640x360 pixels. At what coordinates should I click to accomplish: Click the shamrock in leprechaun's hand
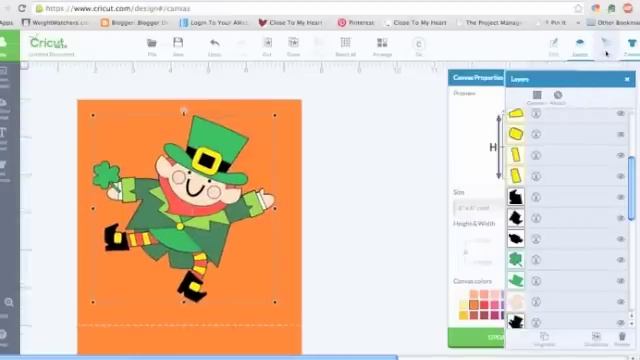coord(106,175)
